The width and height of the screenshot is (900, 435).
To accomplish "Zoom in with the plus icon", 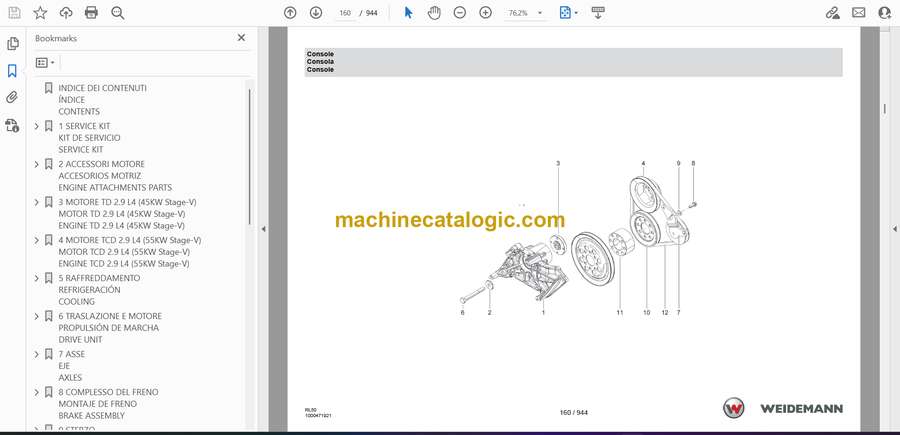I will coord(486,13).
